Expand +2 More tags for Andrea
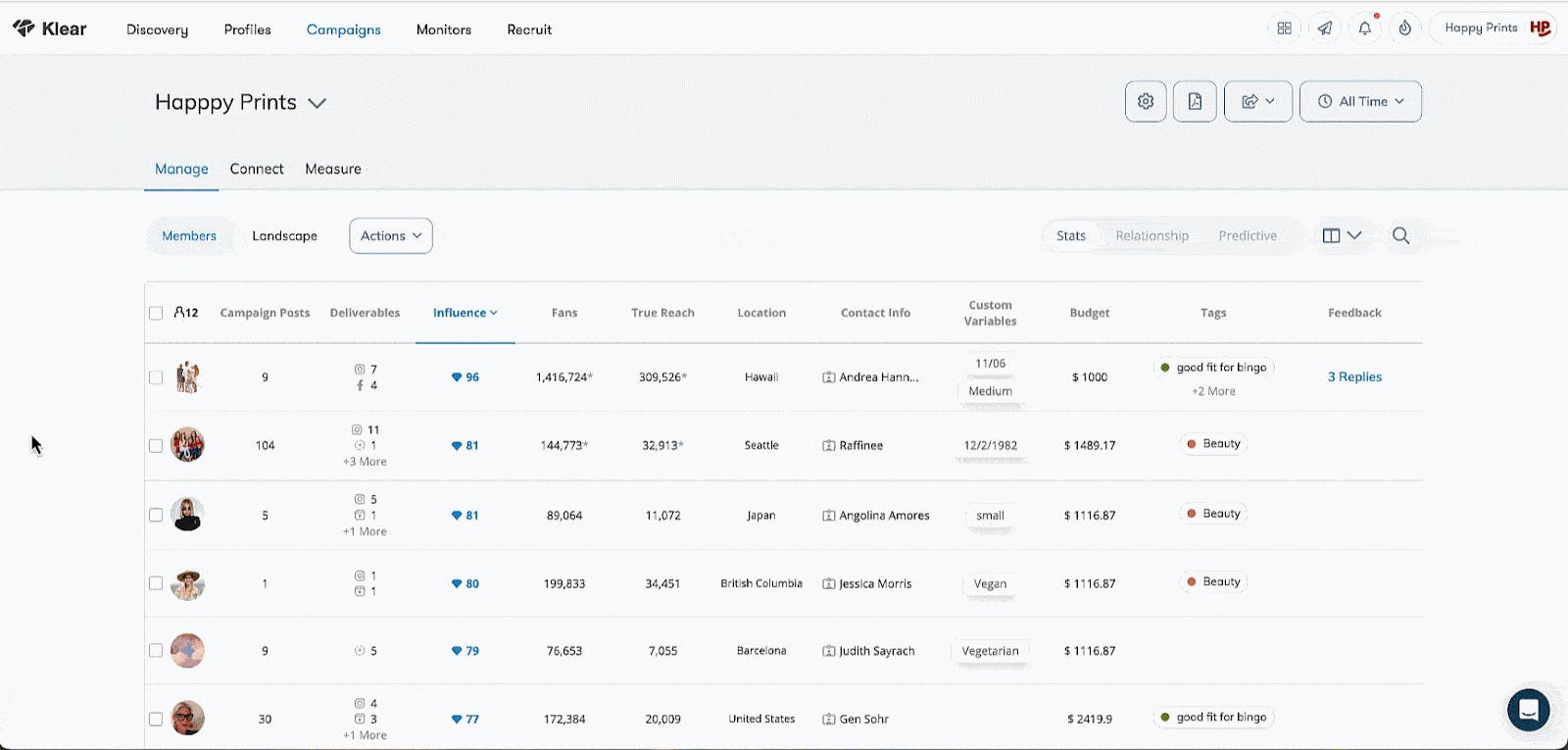Screen dimensions: 1568x750 click(1213, 391)
